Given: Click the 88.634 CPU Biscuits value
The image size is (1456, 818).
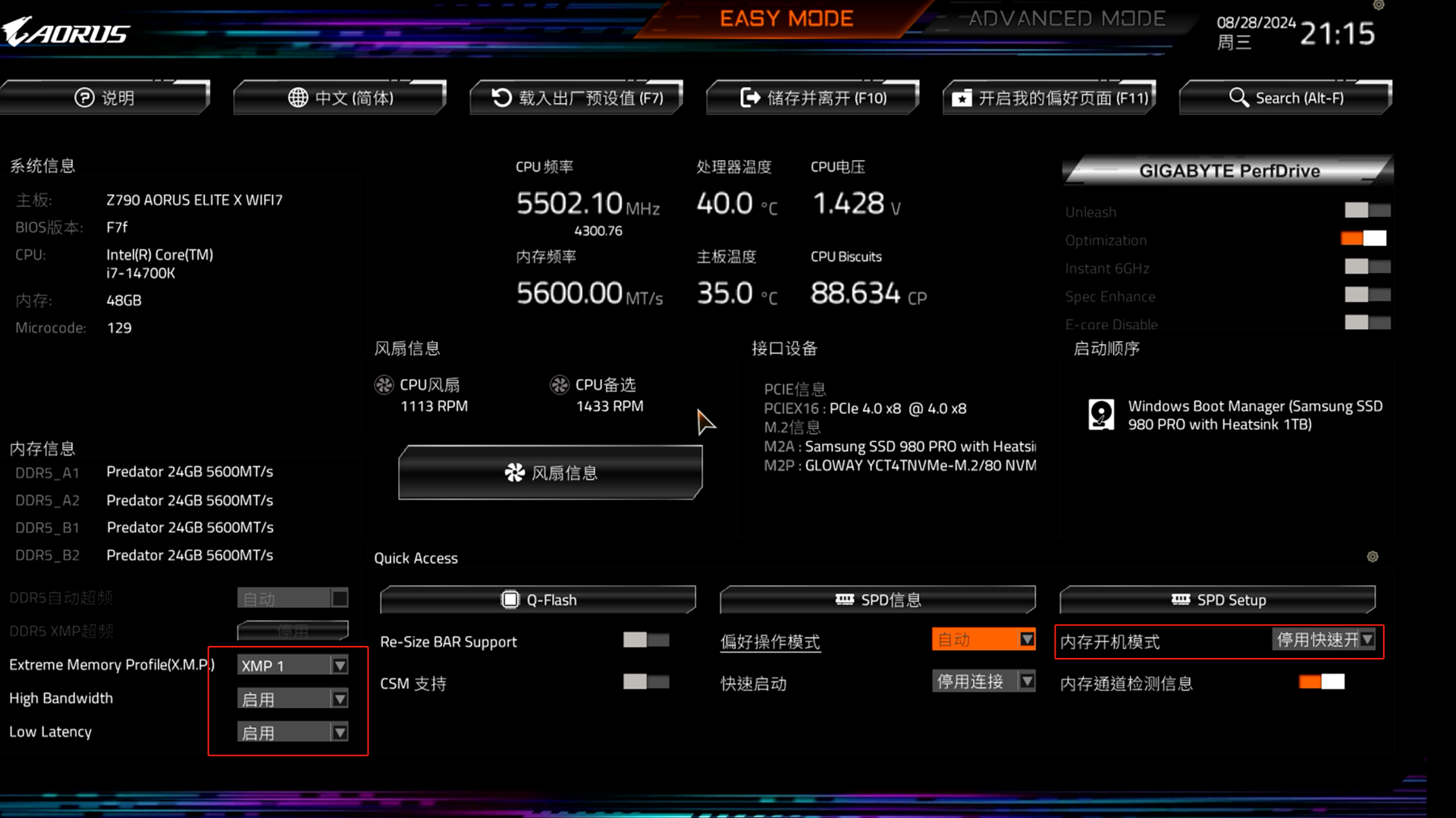Looking at the screenshot, I should pyautogui.click(x=868, y=293).
